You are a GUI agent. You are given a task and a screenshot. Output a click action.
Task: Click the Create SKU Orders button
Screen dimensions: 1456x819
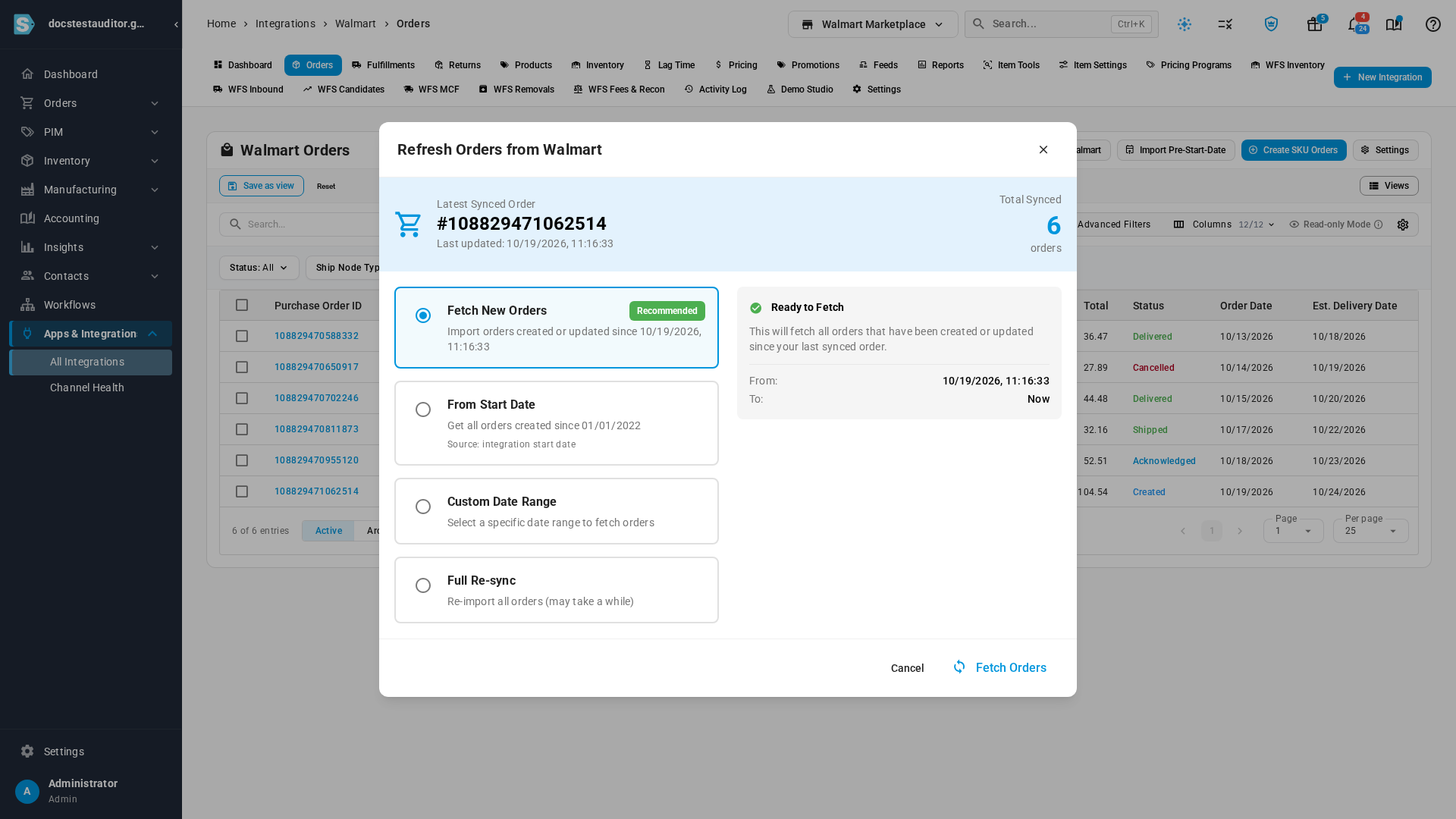point(1293,150)
